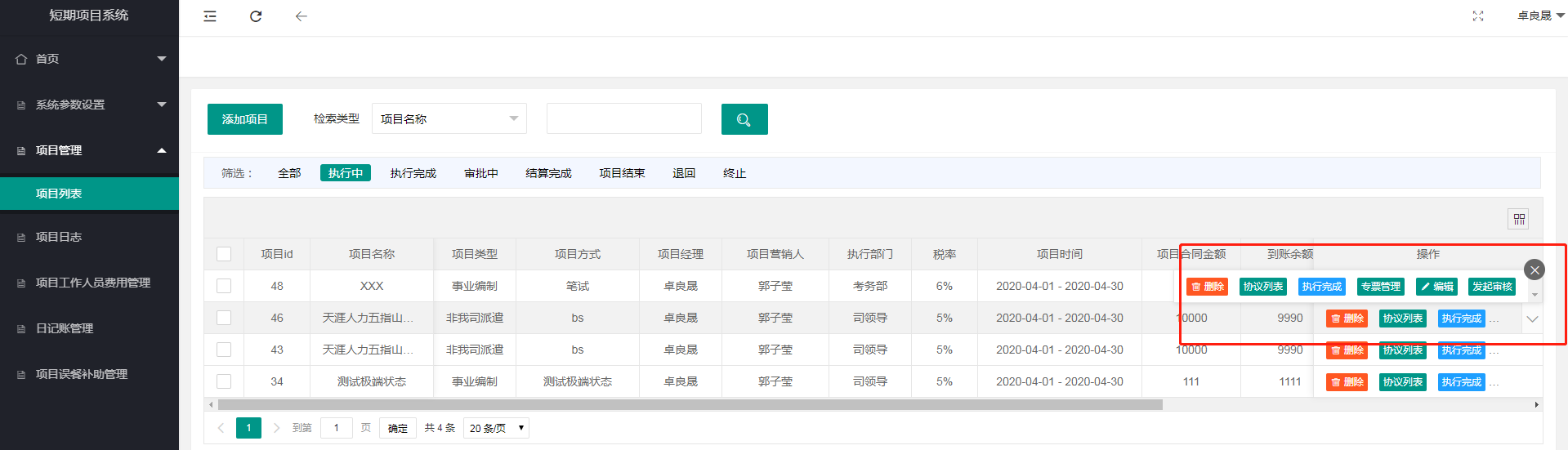Click the page number jump input
This screenshot has height=450, width=1568.
tap(337, 428)
